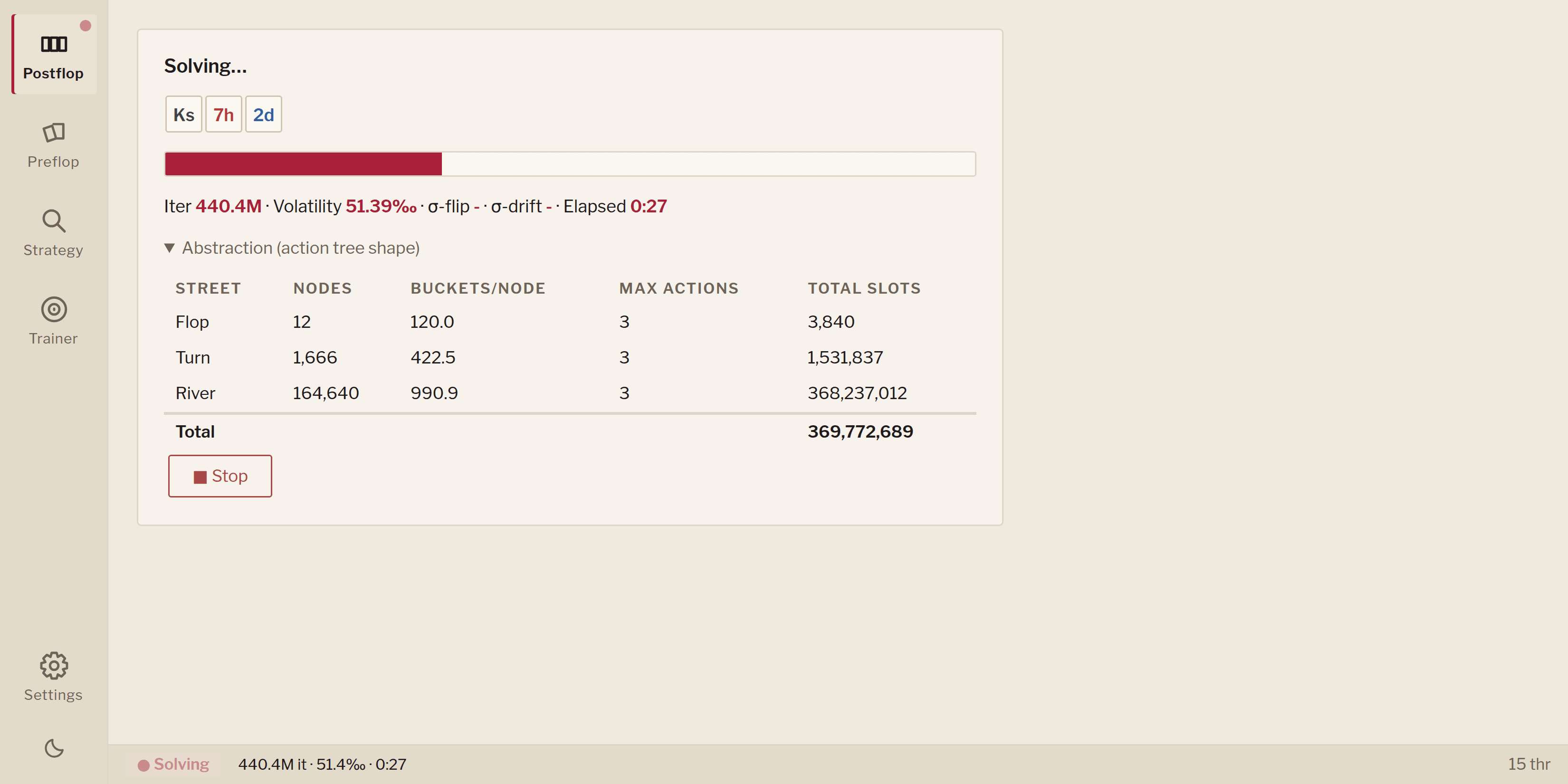Click the STREET column header
The width and height of the screenshot is (1568, 784).
208,288
